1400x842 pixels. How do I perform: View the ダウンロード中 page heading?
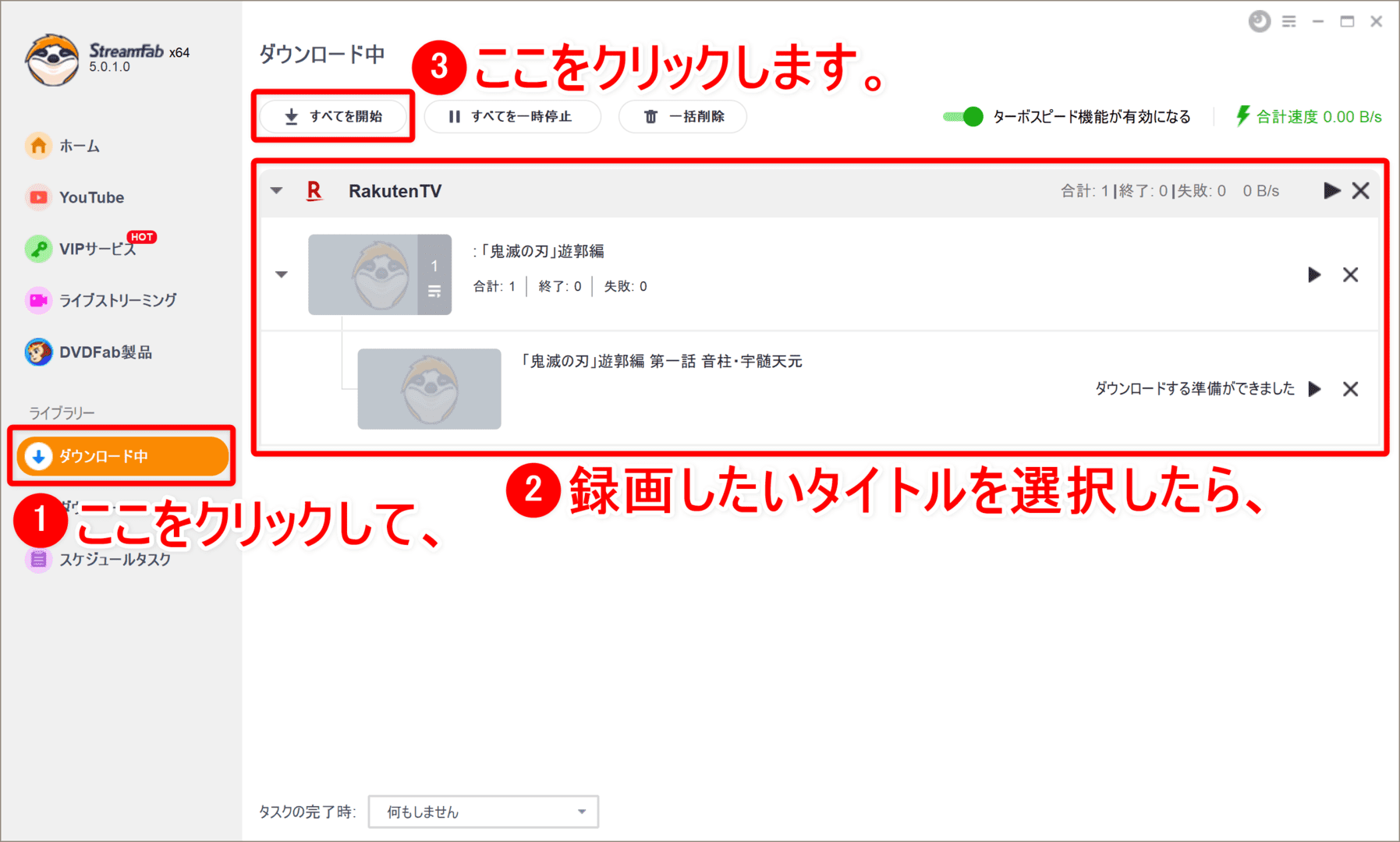coord(321,54)
